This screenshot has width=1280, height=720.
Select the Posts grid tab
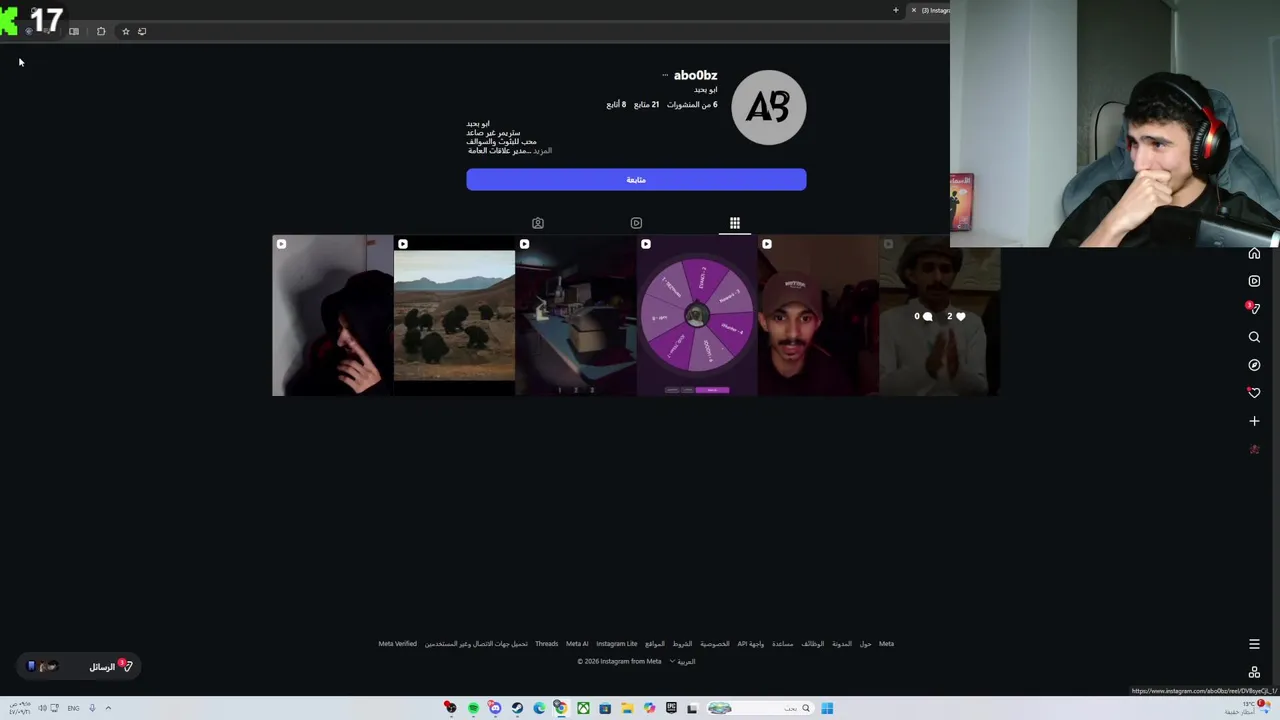(734, 223)
